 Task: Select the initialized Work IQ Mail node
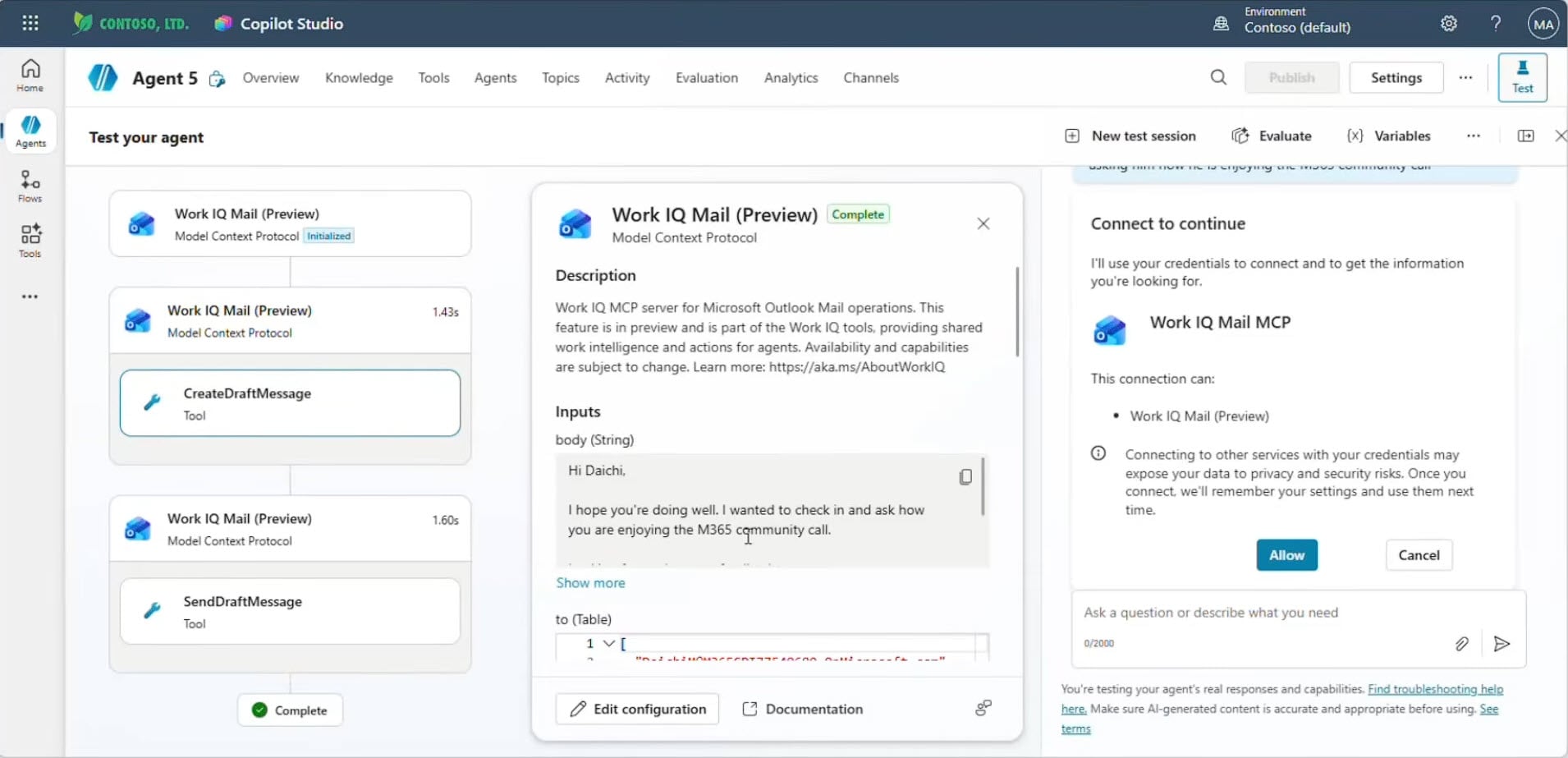(290, 223)
